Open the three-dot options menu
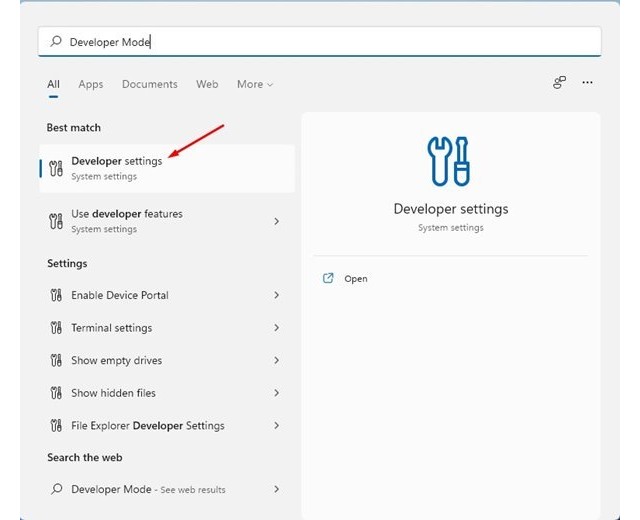Screen dimensions: 640x520 pyautogui.click(x=587, y=82)
